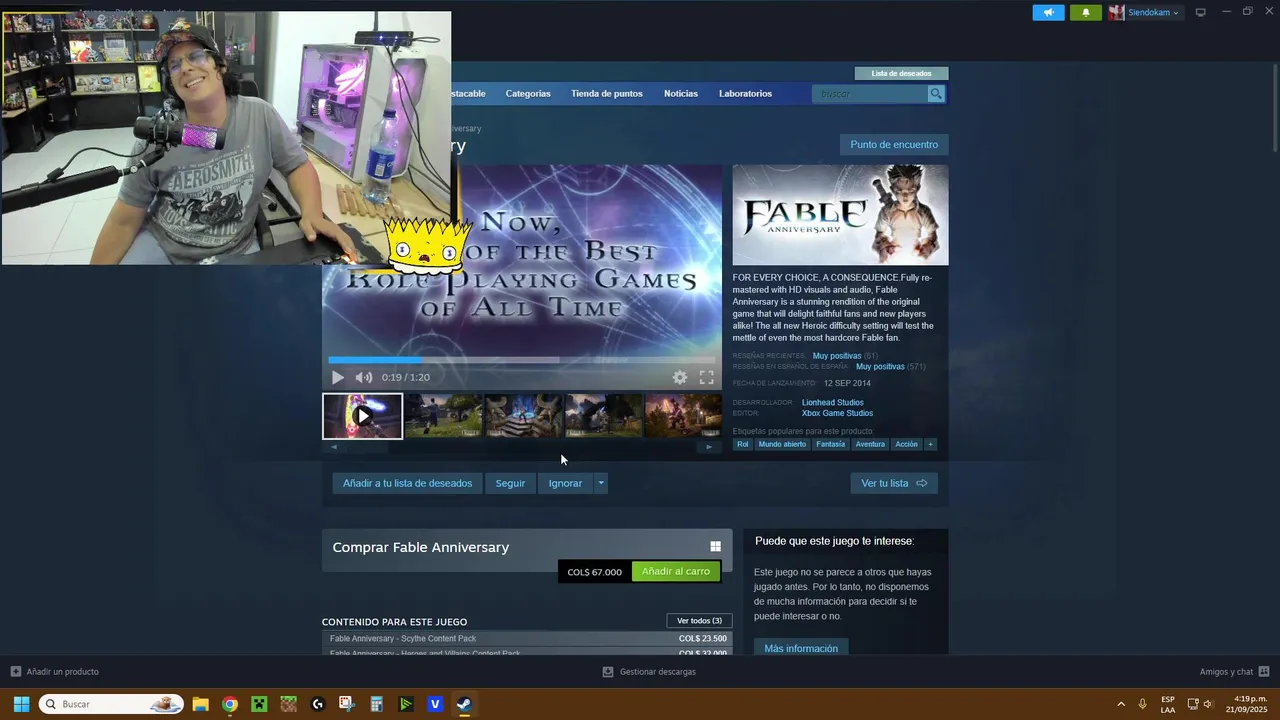This screenshot has width=1280, height=720.
Task: Open the Categorías store menu
Action: [x=528, y=94]
